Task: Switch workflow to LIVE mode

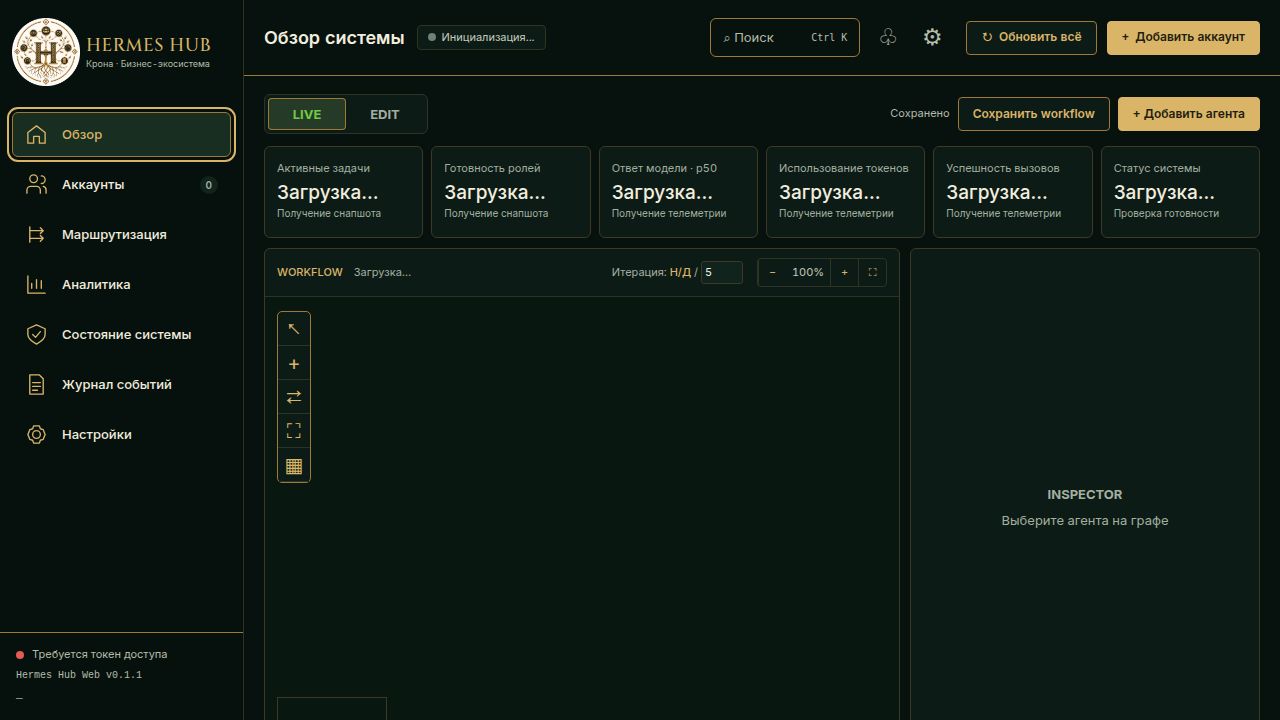Action: click(x=307, y=114)
